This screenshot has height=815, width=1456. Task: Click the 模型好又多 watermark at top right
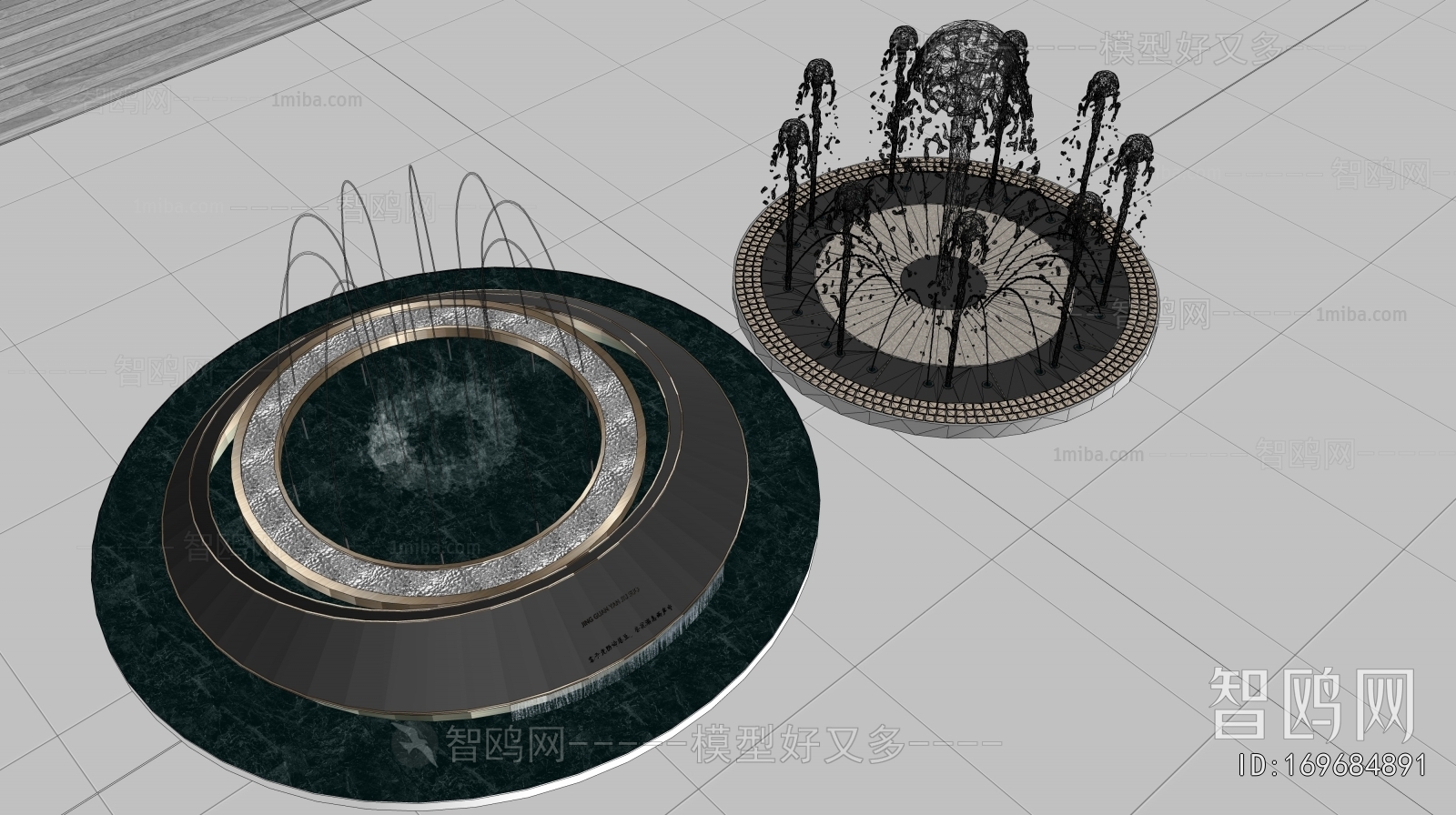[1192, 47]
